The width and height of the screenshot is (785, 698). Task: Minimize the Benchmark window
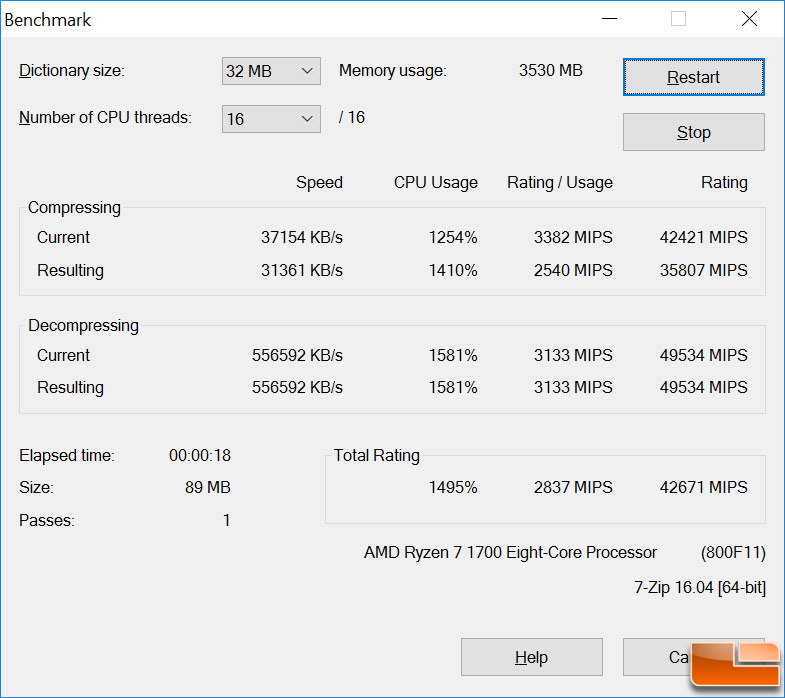(609, 19)
